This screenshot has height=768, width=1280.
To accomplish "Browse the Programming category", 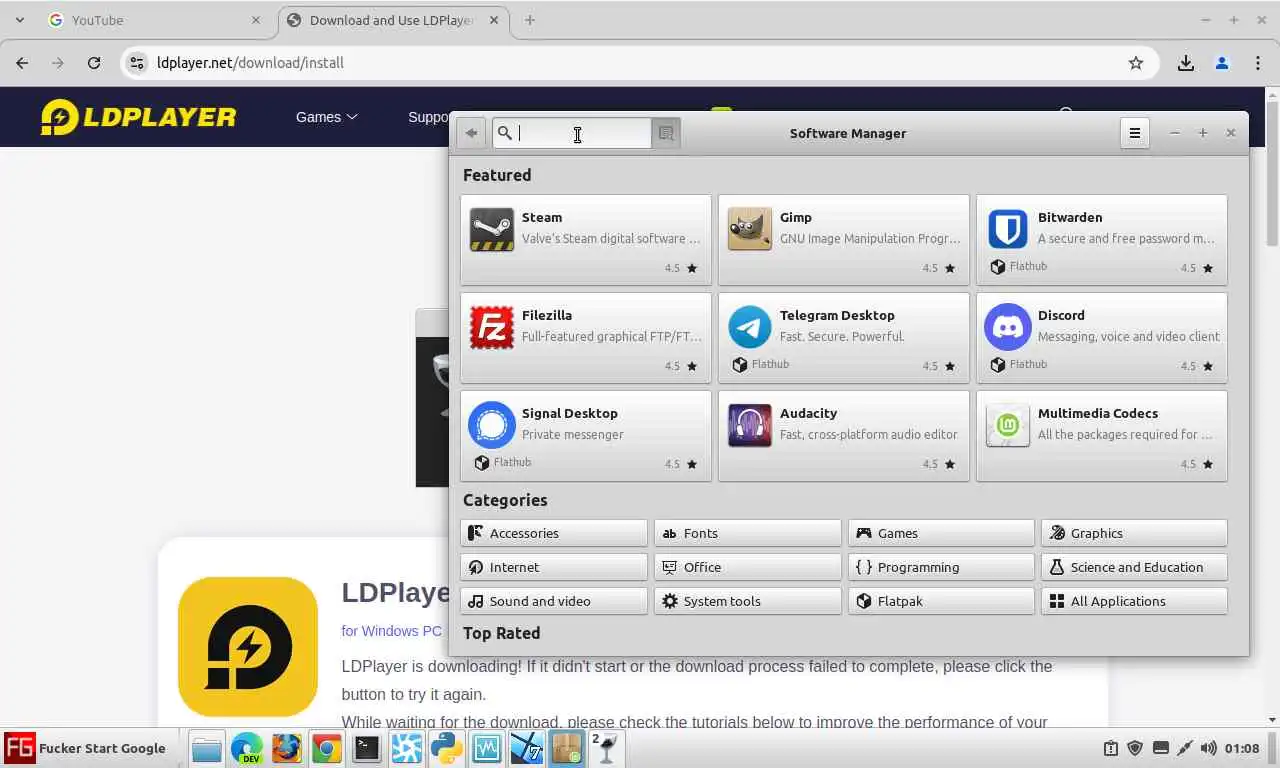I will click(941, 567).
